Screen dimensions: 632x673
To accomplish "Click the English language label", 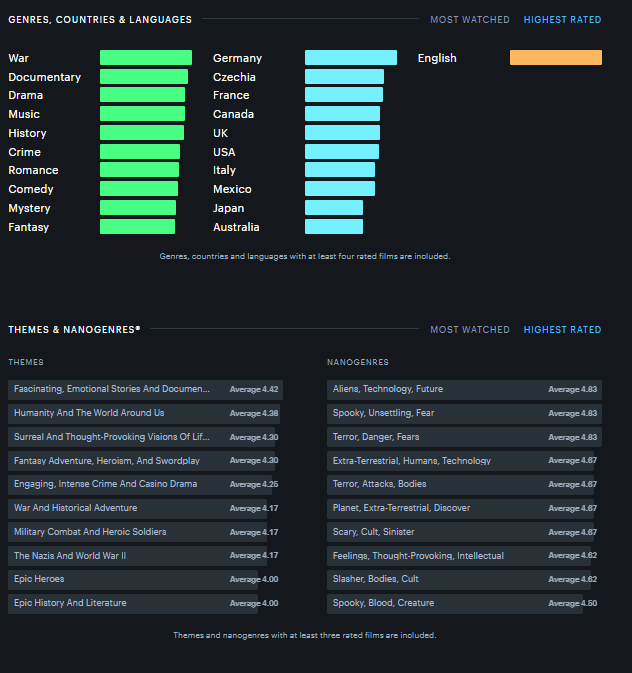I will [x=437, y=58].
